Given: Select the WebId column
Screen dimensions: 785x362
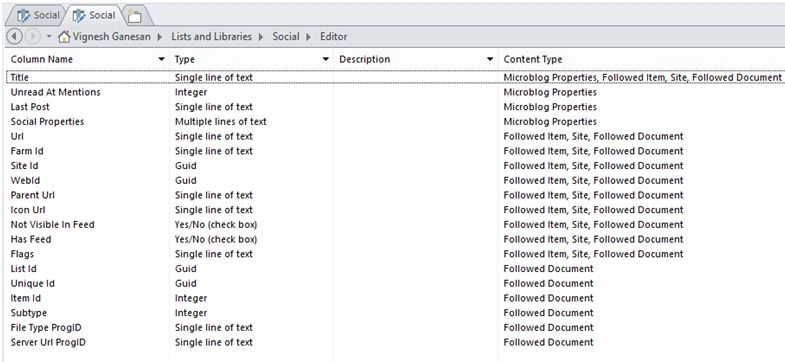Looking at the screenshot, I should pyautogui.click(x=26, y=180).
